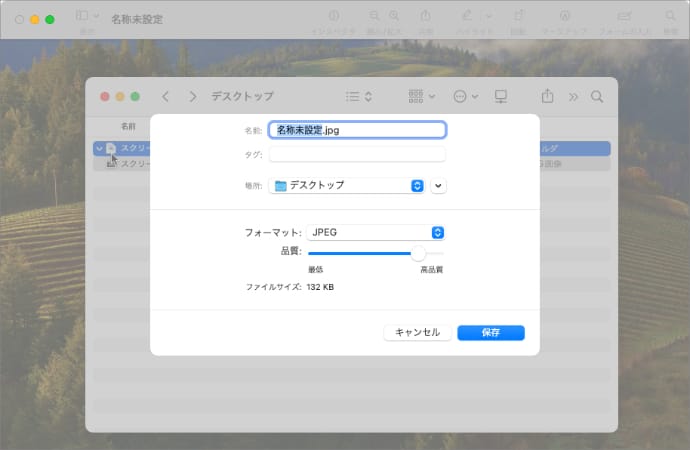The width and height of the screenshot is (690, 450).
Task: Open the ellipsis action menu in Finder
Action: tap(465, 97)
